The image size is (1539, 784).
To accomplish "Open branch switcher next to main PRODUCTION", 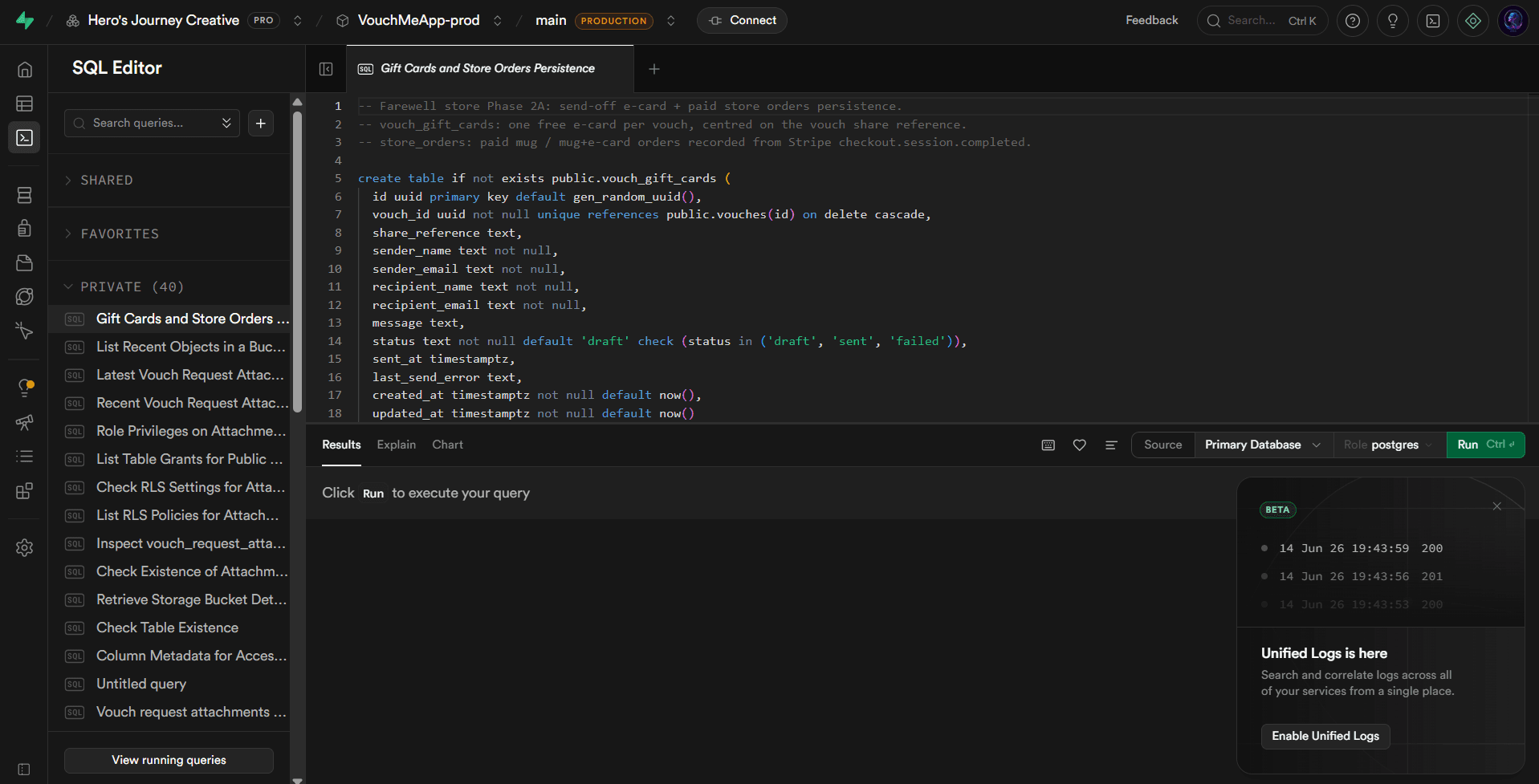I will [x=671, y=21].
